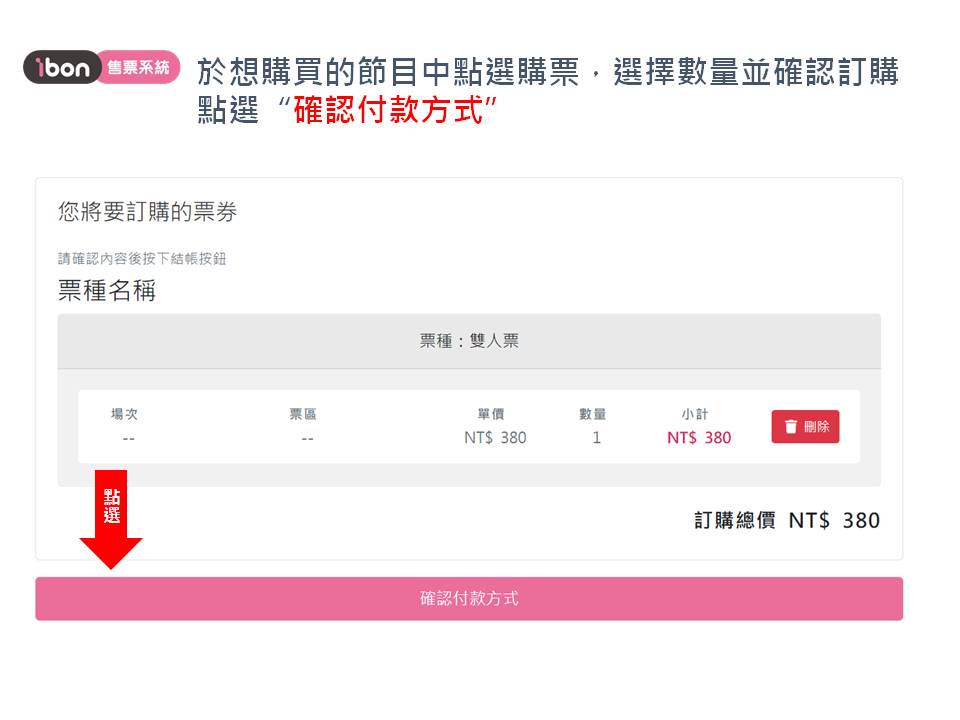Click the 單價 column label
960x720 pixels.
pos(491,414)
